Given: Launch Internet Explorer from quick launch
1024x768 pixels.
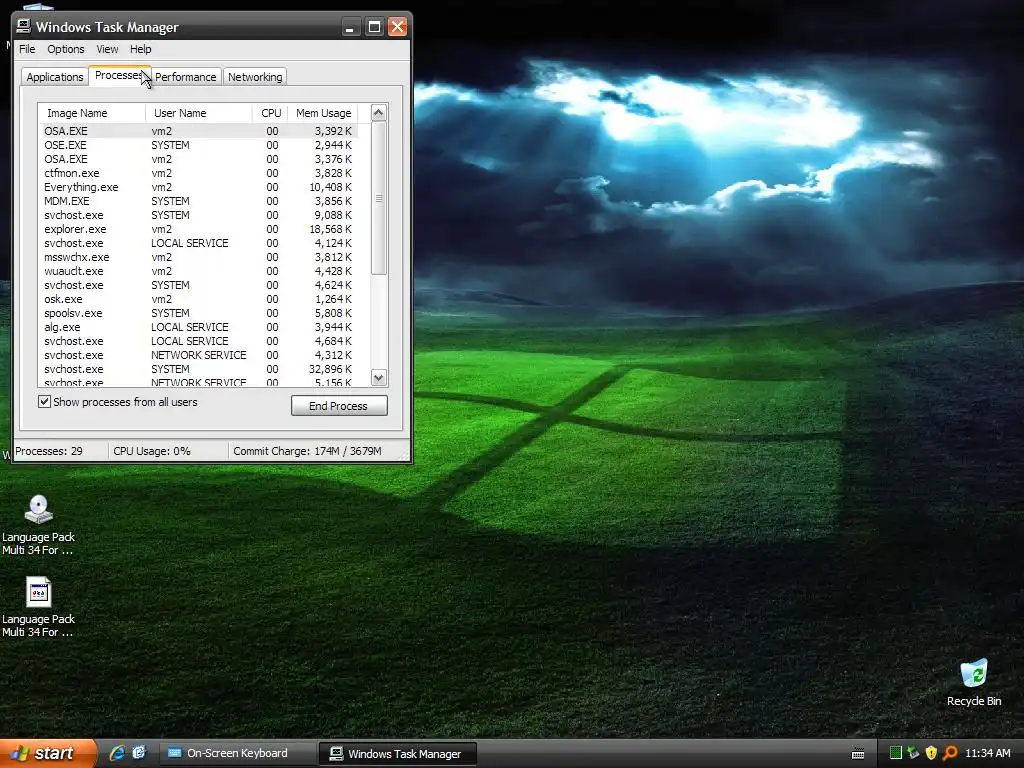Looking at the screenshot, I should 117,753.
